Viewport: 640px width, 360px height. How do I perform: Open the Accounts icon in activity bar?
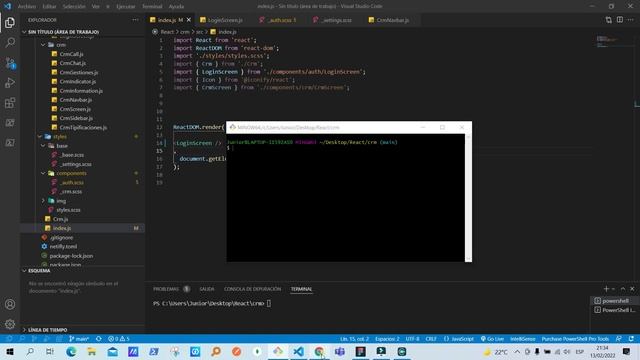coord(10,304)
